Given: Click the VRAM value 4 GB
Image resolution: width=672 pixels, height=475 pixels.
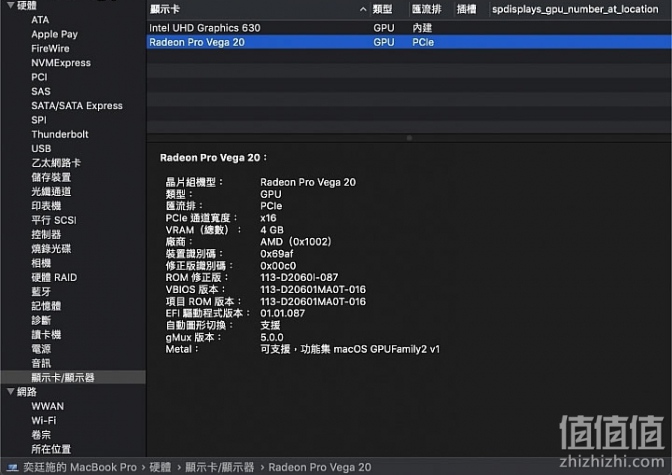Looking at the screenshot, I should tap(272, 230).
